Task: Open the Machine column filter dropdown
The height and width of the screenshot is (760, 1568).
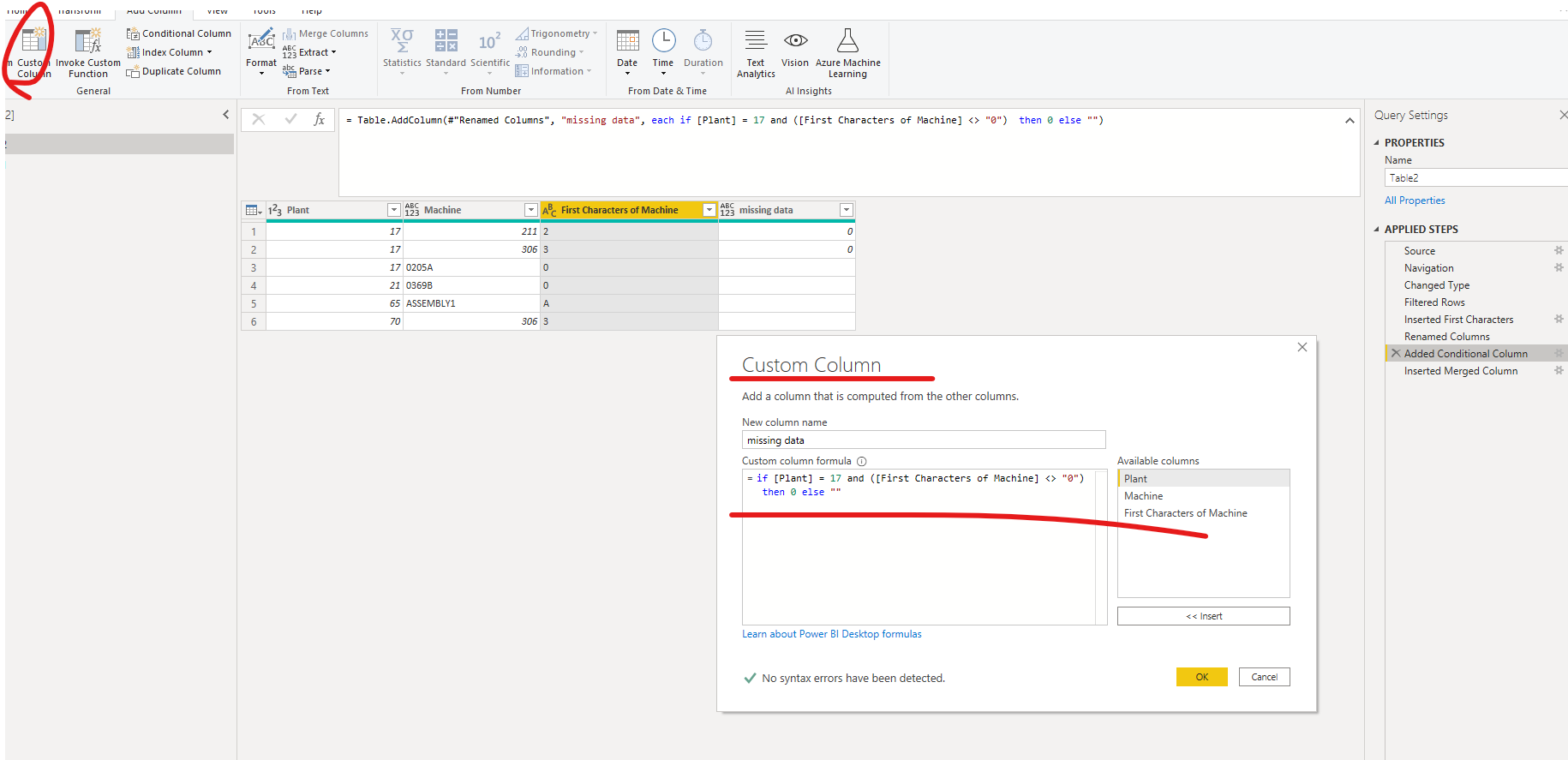Action: (531, 210)
